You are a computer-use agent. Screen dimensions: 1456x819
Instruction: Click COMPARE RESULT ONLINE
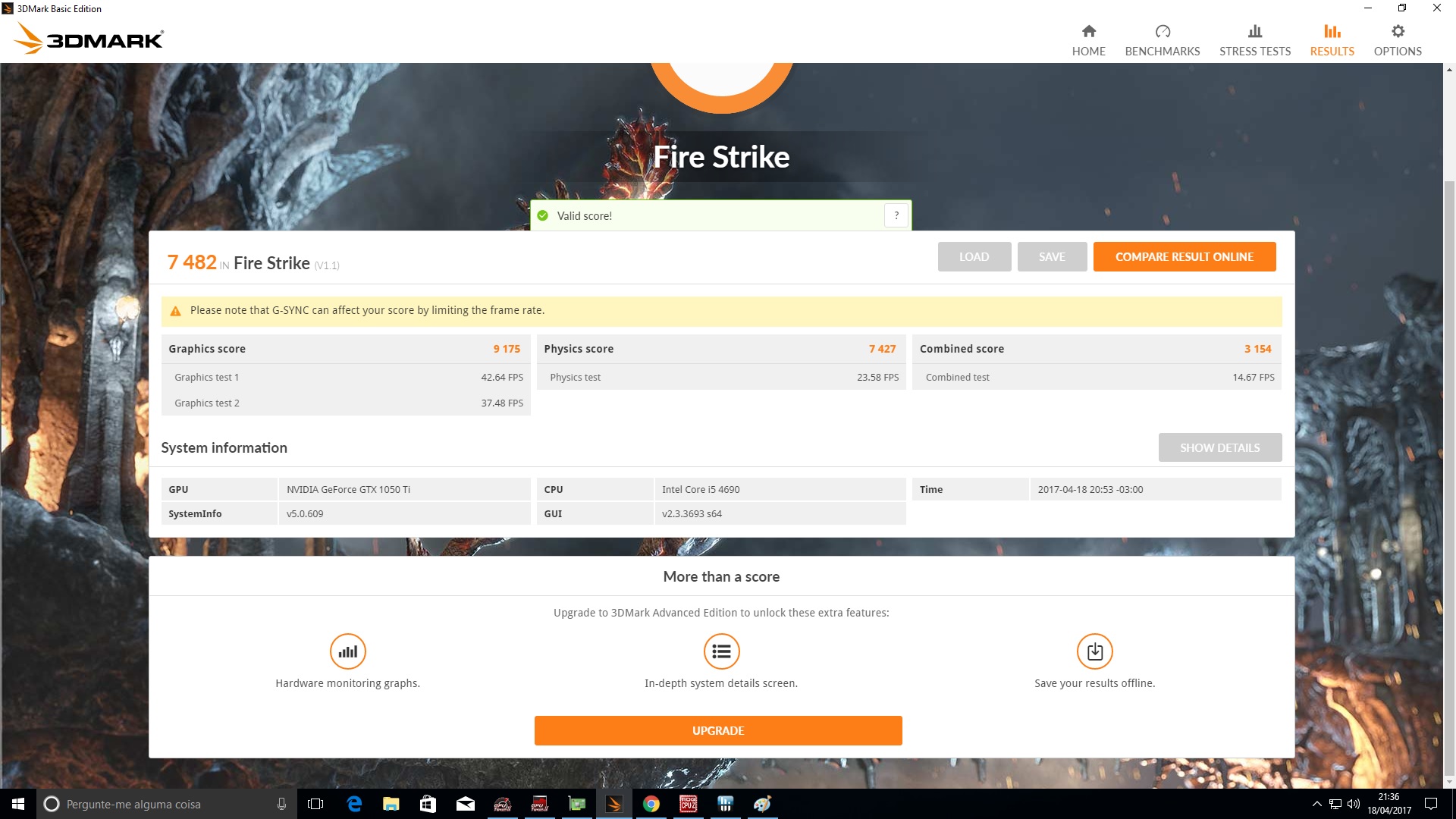coord(1184,257)
